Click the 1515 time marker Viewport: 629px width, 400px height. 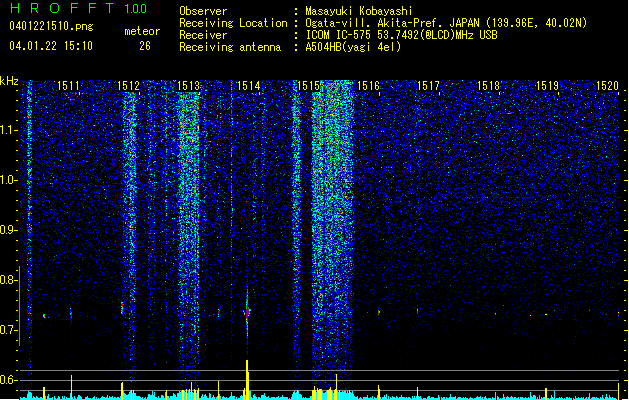pos(308,85)
